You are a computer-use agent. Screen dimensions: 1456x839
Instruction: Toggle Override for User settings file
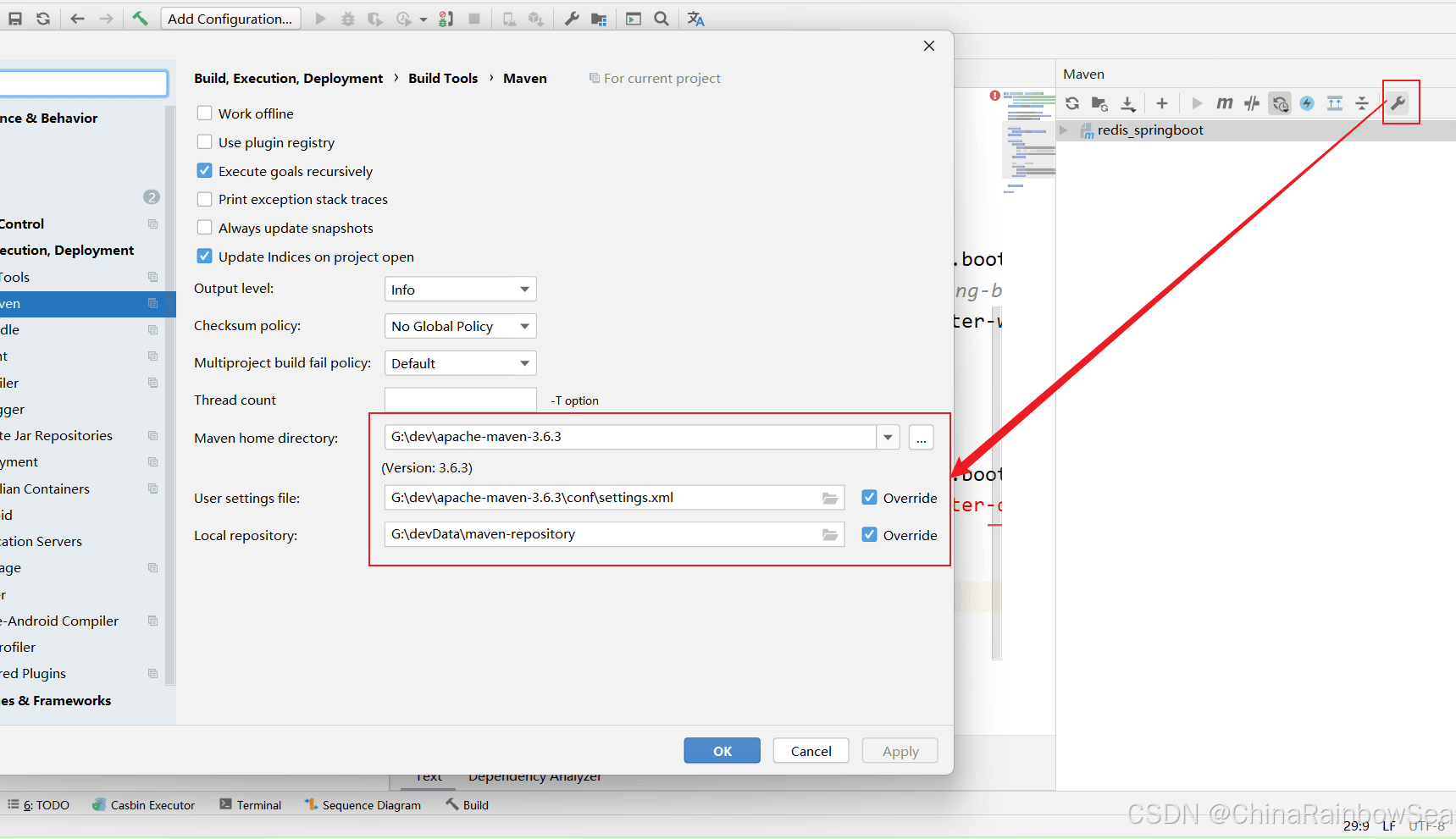[x=869, y=497]
